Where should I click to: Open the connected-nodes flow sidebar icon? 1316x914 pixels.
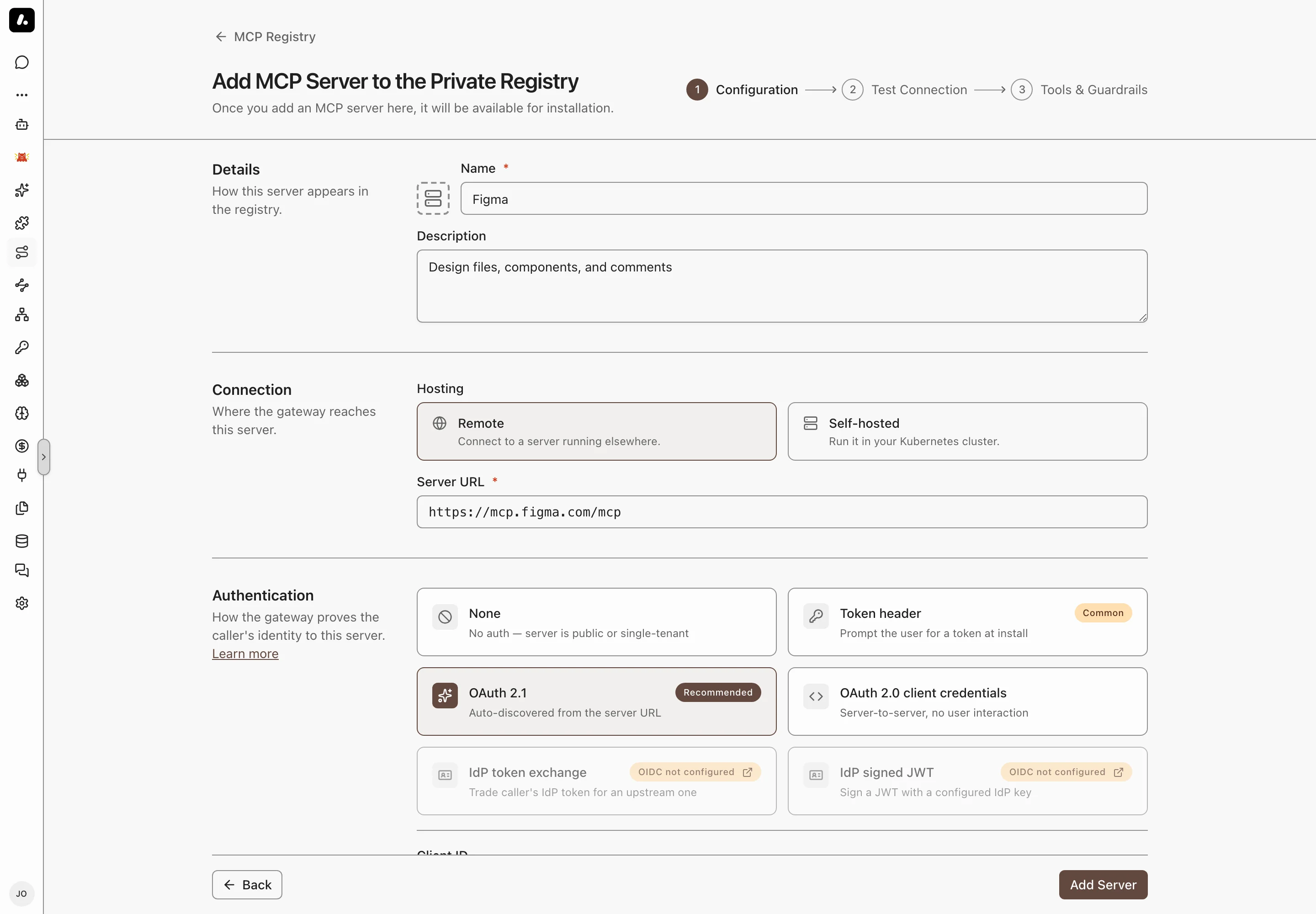[x=22, y=285]
